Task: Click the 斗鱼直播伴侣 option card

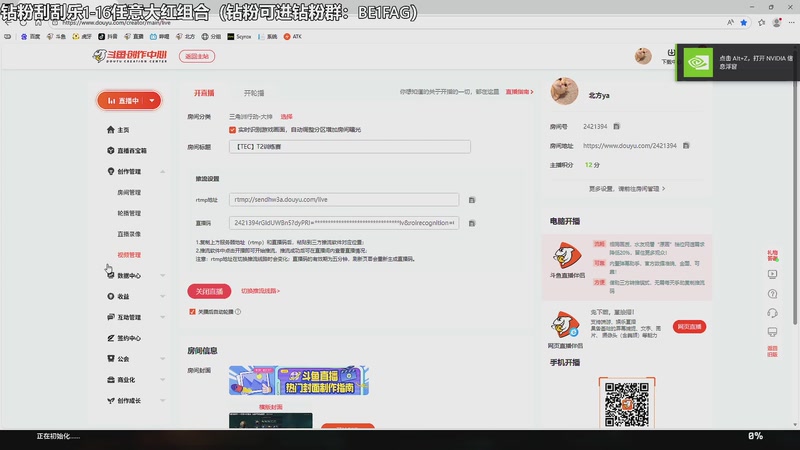Action: click(x=627, y=267)
